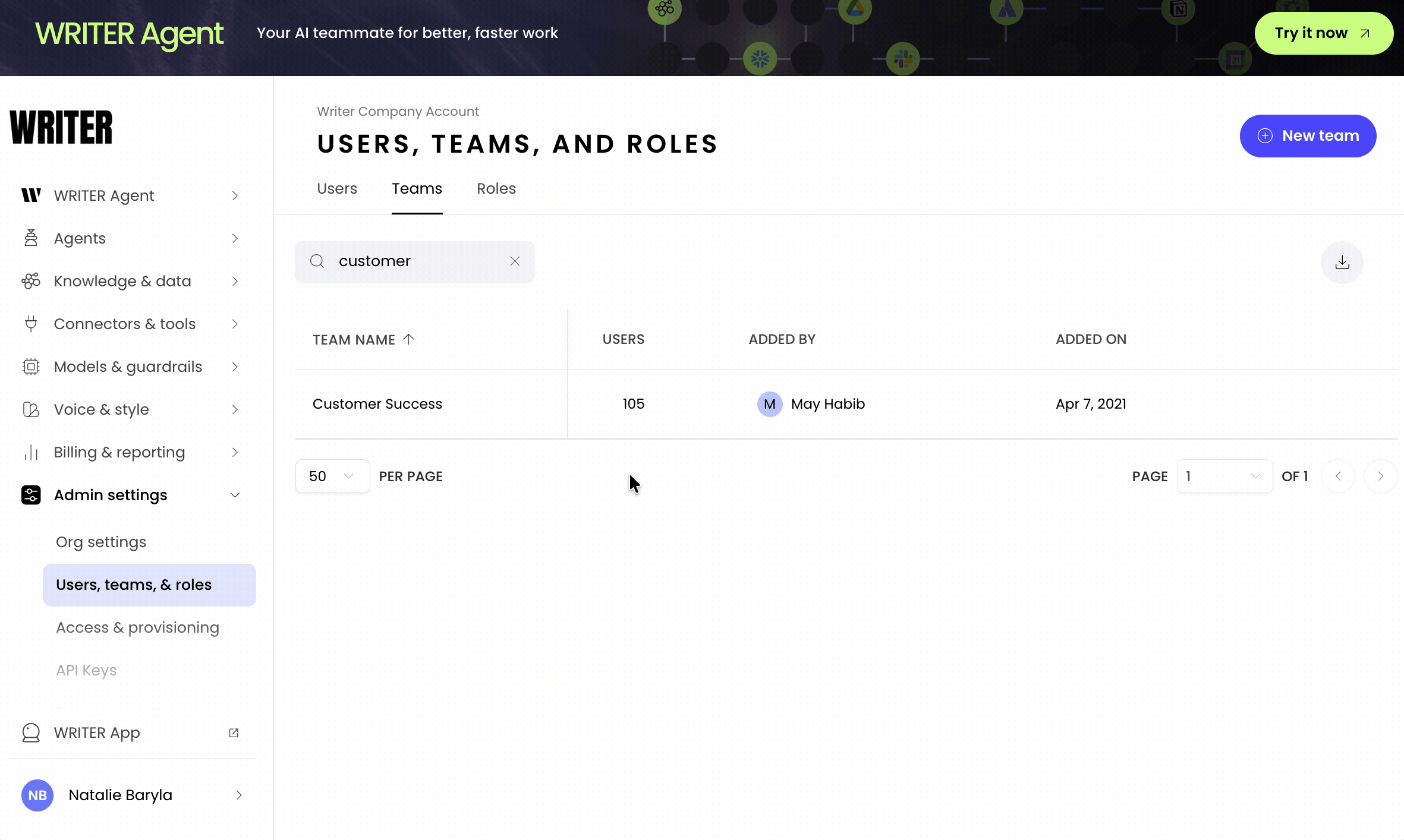Switch to the Users tab

click(x=337, y=188)
